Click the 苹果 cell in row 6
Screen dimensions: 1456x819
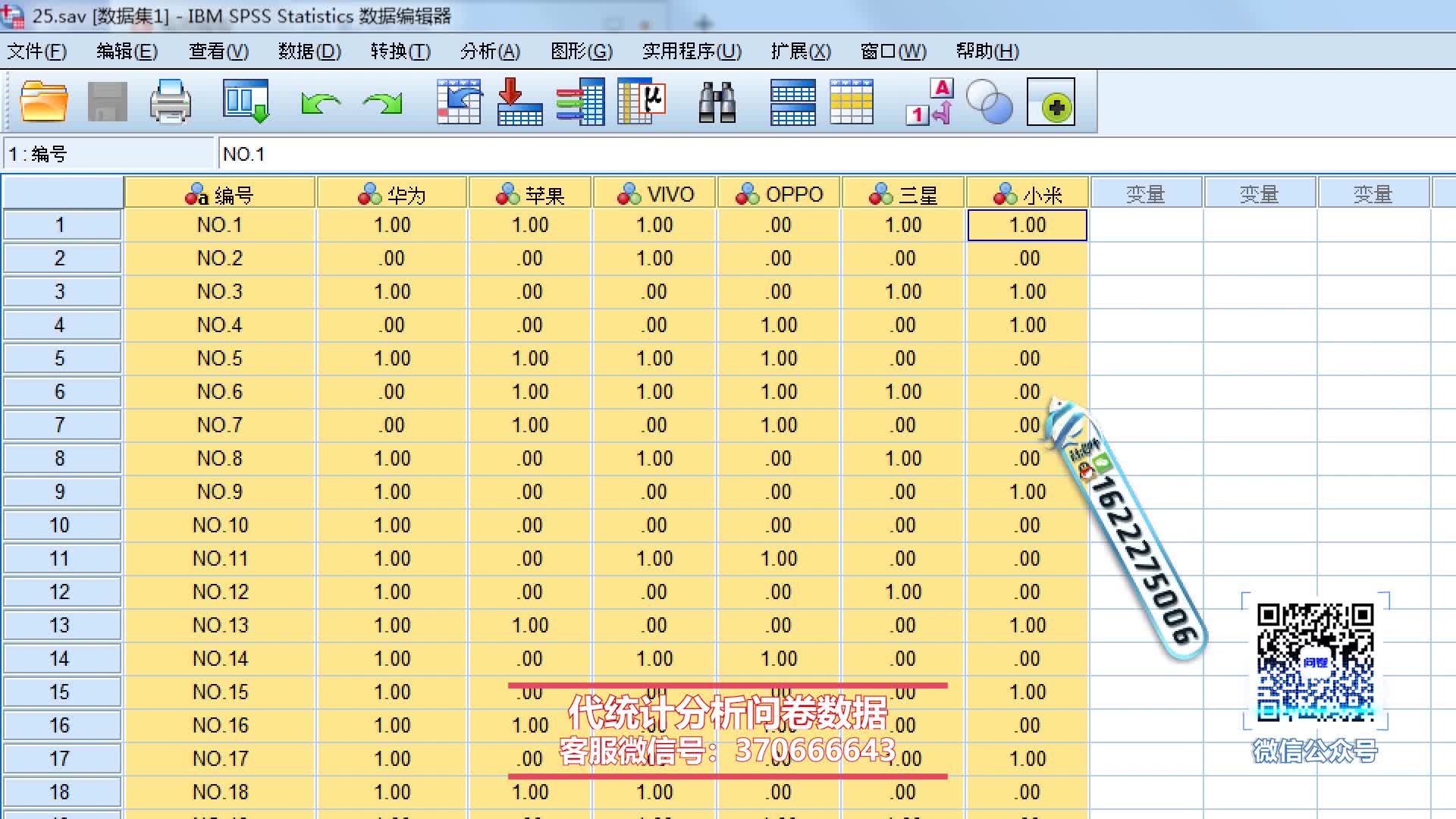[530, 392]
